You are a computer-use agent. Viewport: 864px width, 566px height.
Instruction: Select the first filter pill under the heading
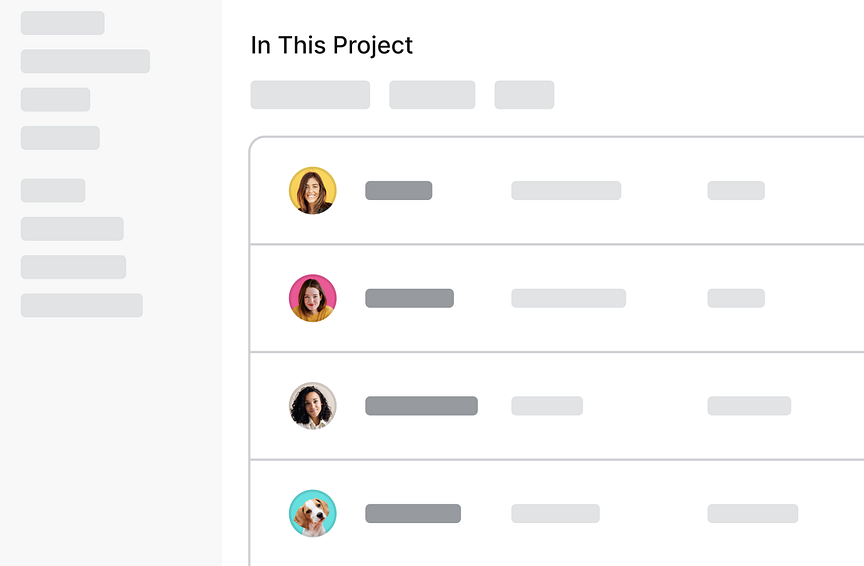click(310, 95)
